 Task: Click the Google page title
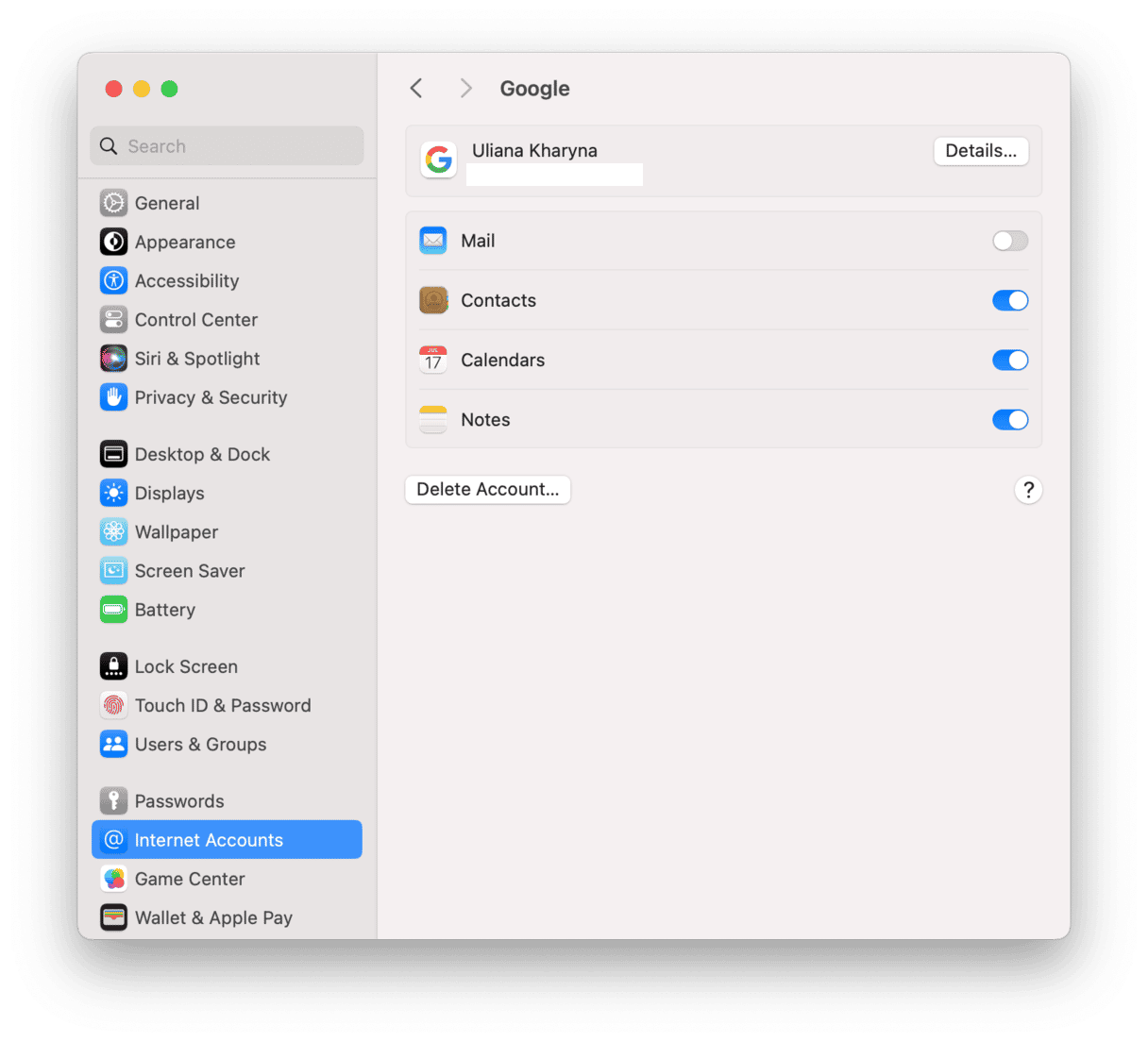534,88
